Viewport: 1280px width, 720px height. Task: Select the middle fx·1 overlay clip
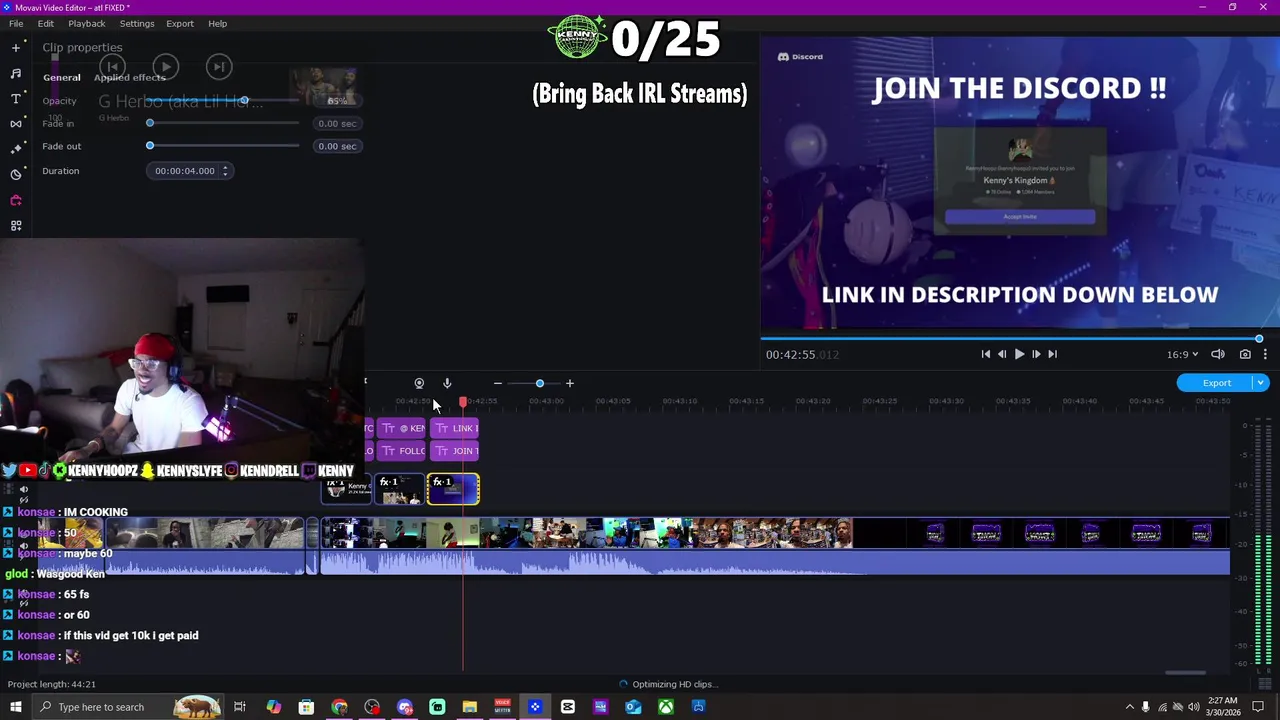click(400, 489)
